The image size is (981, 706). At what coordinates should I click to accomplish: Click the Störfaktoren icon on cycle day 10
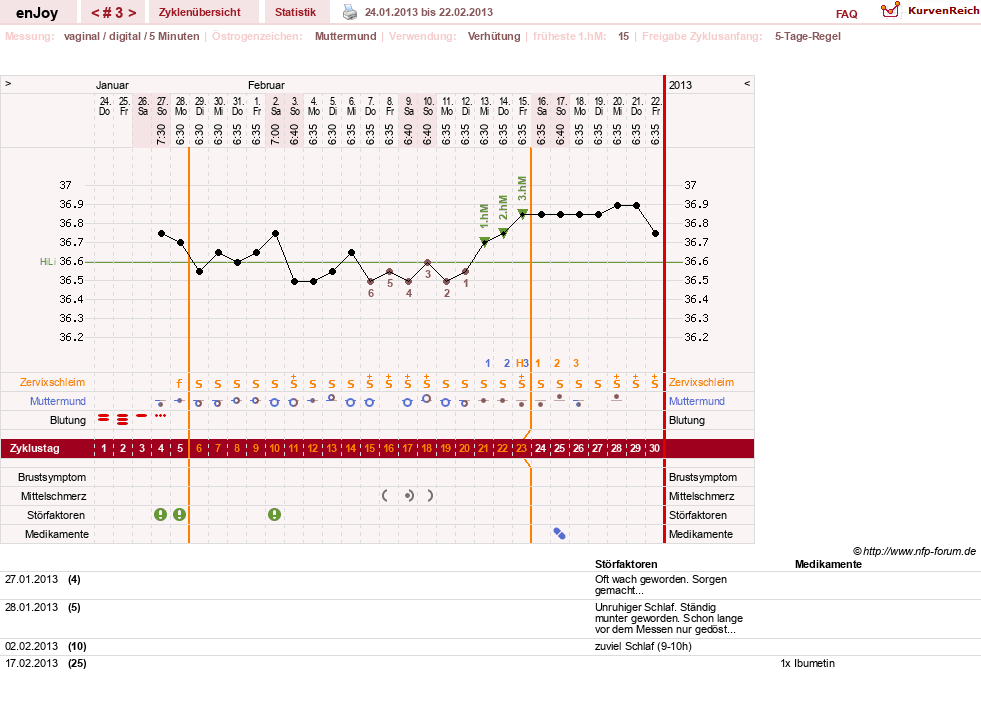tap(275, 514)
